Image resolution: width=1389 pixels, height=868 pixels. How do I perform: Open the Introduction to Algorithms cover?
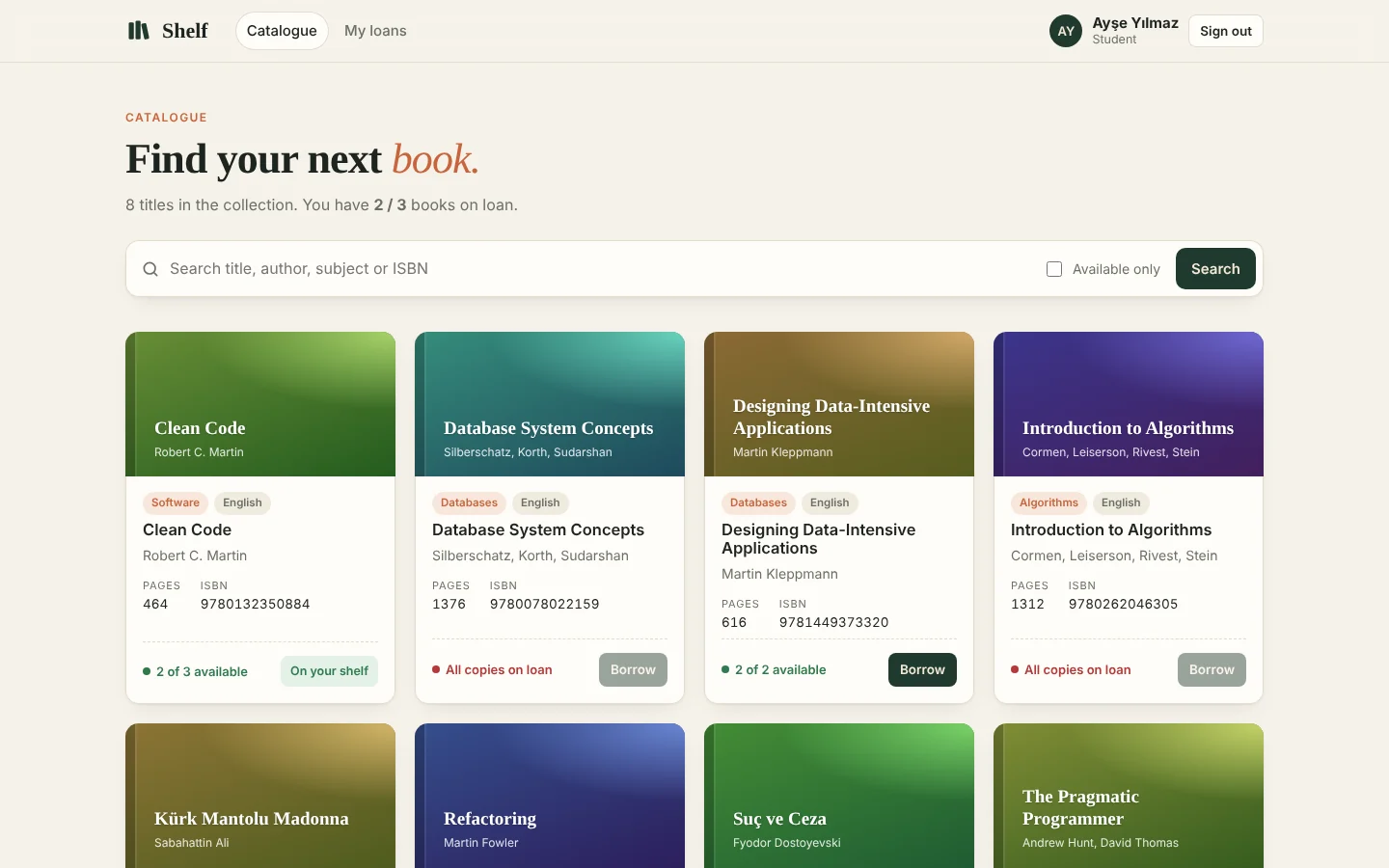pos(1129,404)
